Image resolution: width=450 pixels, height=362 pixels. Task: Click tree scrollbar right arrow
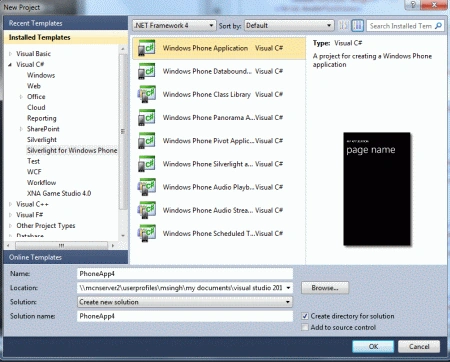point(113,246)
